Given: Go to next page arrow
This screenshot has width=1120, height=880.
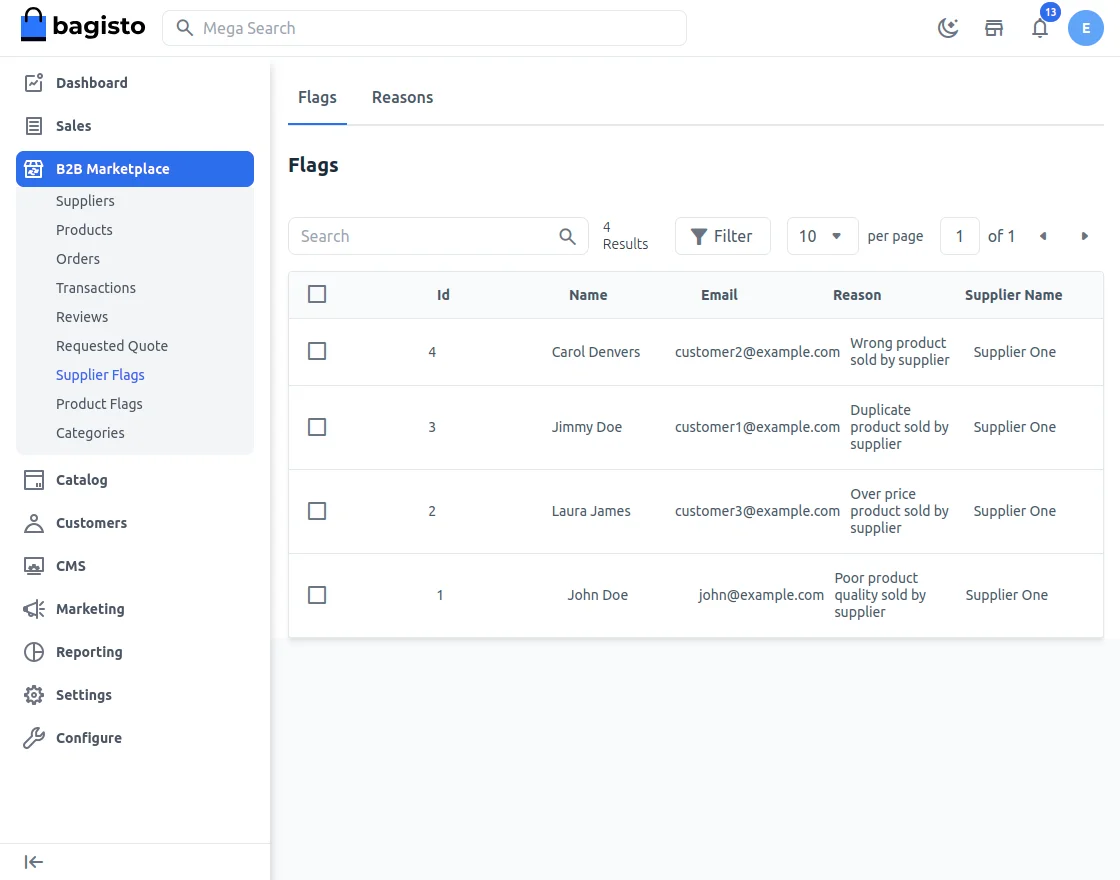Looking at the screenshot, I should (x=1085, y=236).
